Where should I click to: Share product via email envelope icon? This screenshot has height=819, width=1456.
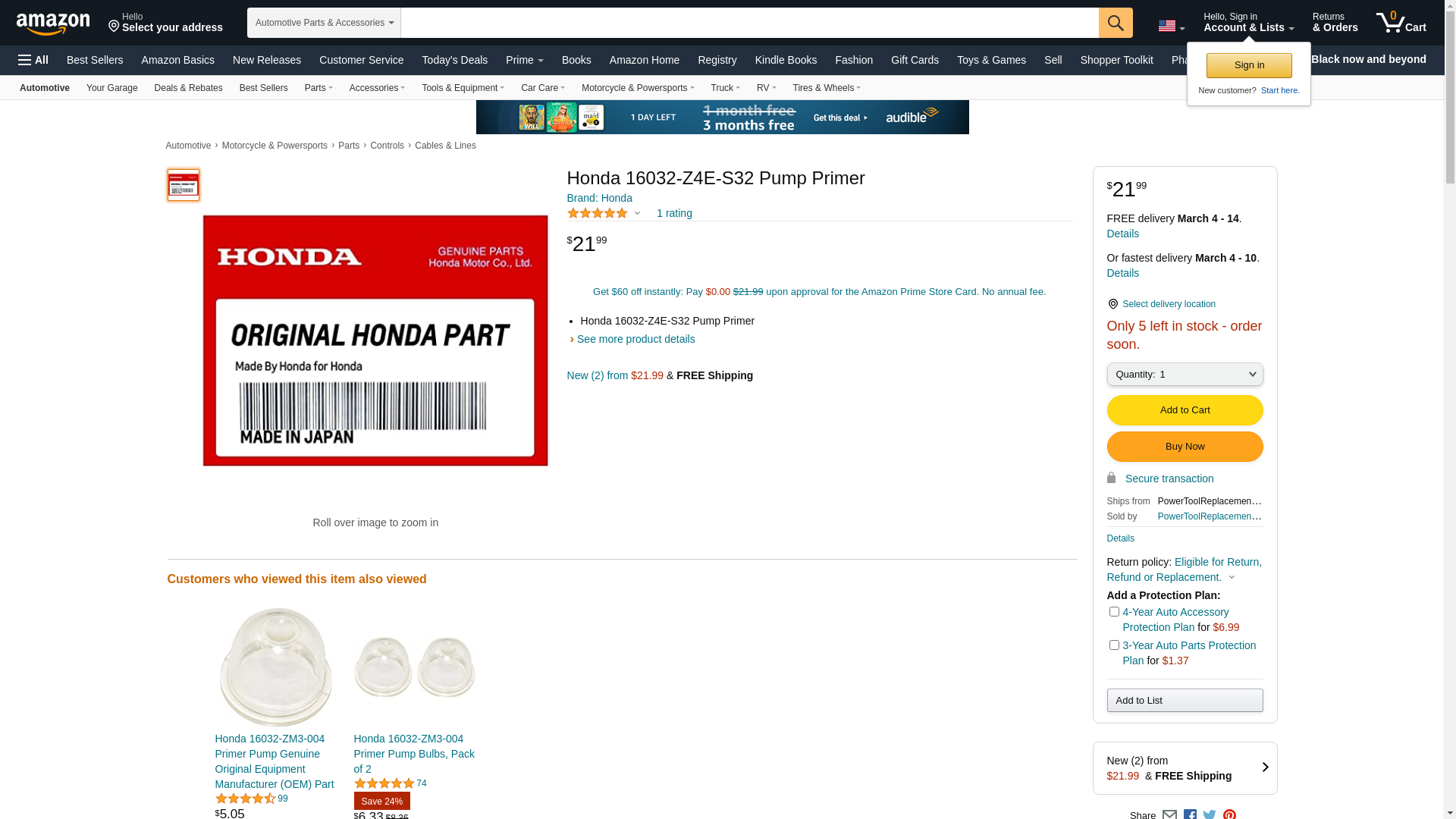tap(1170, 814)
